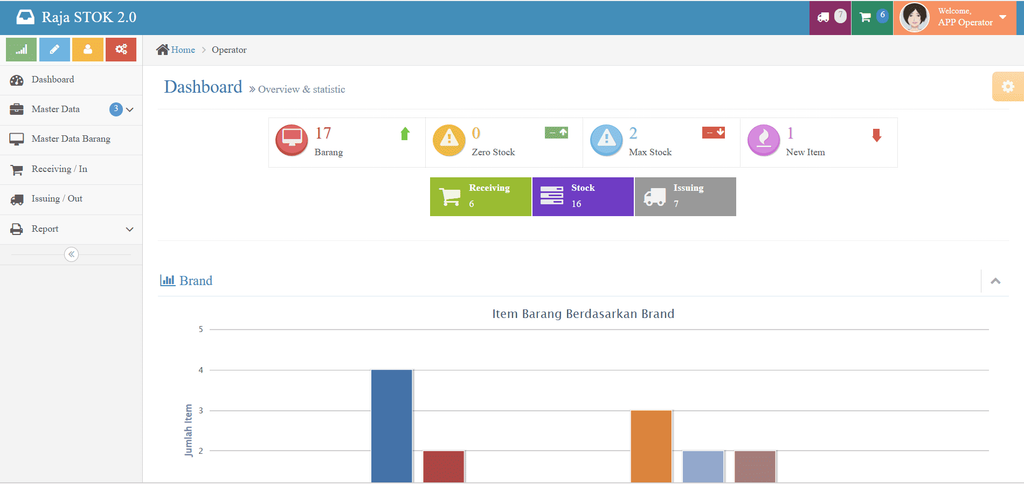Click the brownish mauve chart bar

coord(755,466)
